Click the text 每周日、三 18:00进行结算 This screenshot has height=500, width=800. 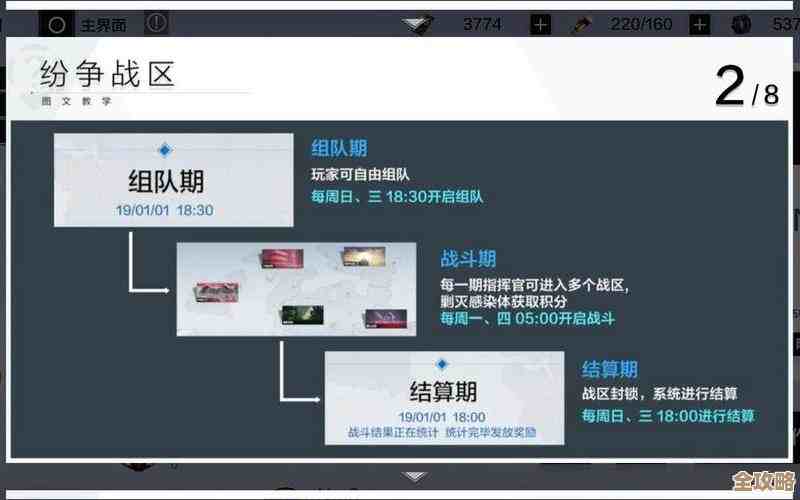(x=668, y=416)
